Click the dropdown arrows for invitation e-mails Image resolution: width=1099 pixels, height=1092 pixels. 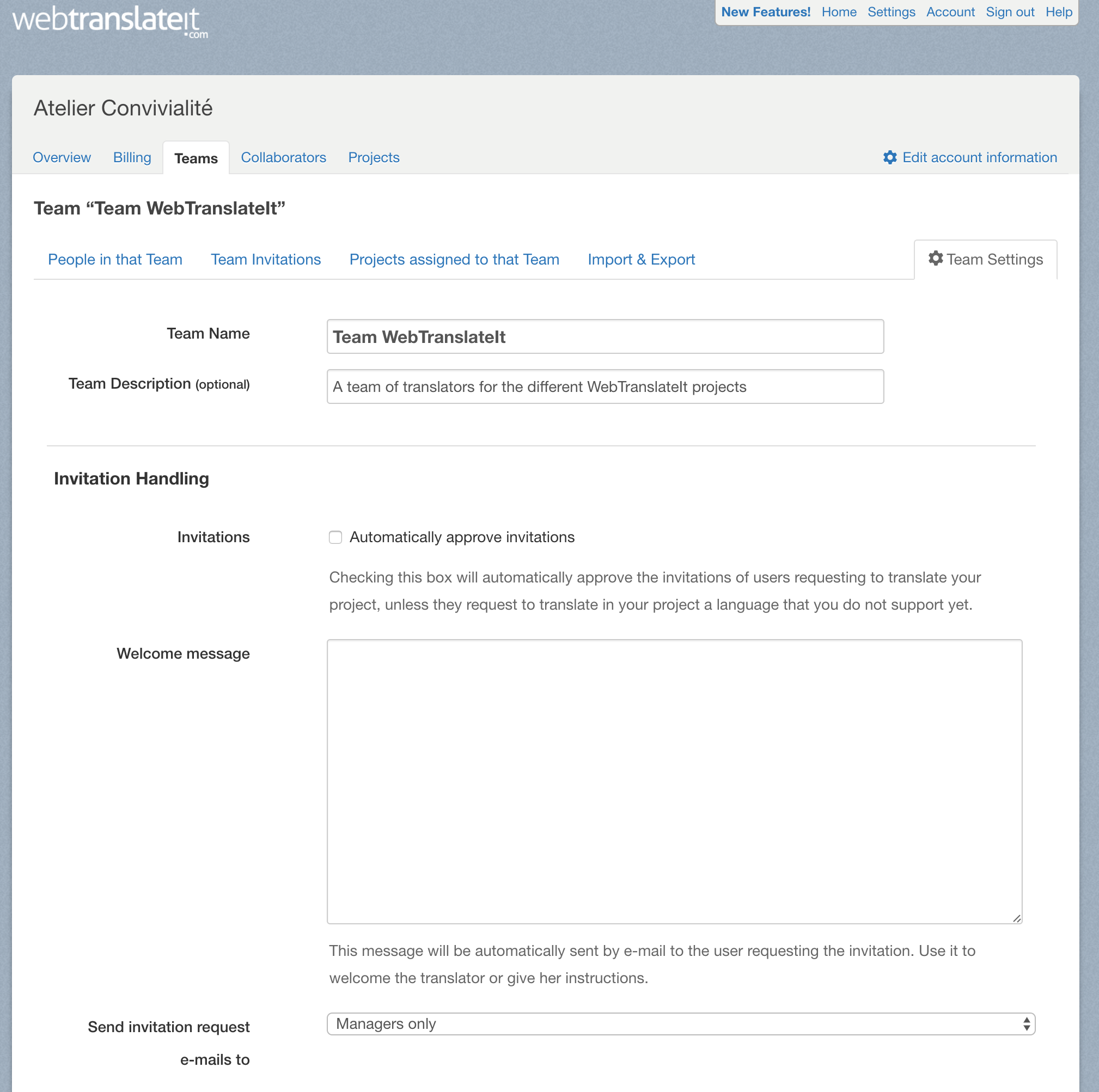(1026, 1024)
